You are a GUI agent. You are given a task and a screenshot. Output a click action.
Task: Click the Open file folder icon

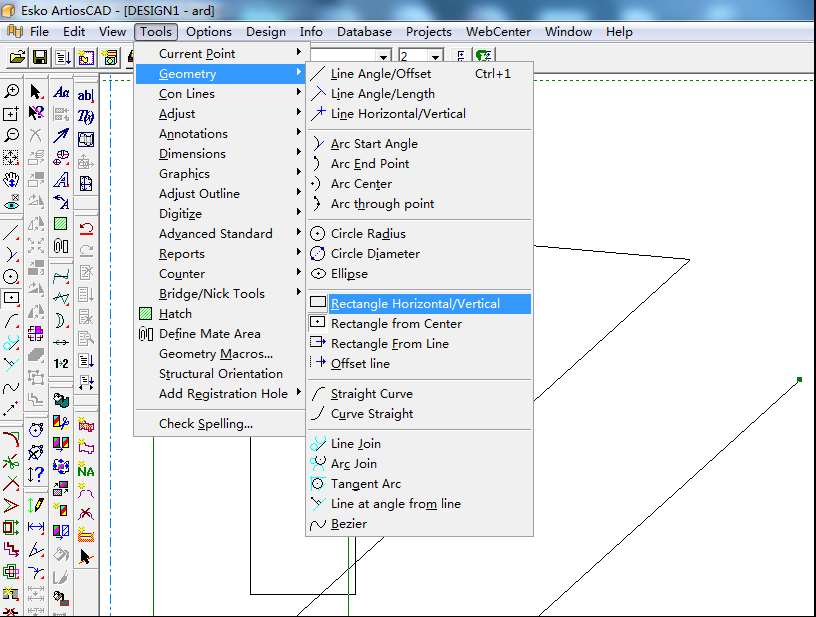click(17, 58)
